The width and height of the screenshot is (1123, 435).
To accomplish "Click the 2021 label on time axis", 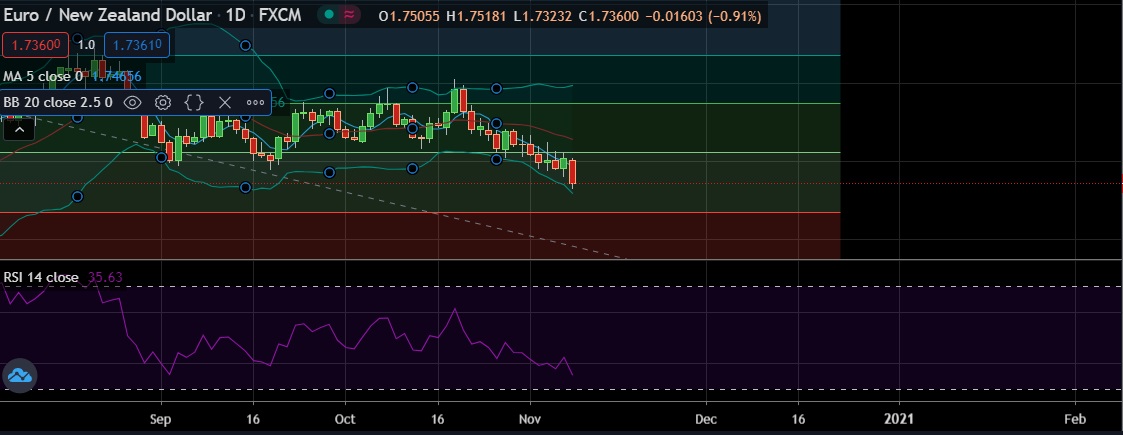I will [x=898, y=419].
